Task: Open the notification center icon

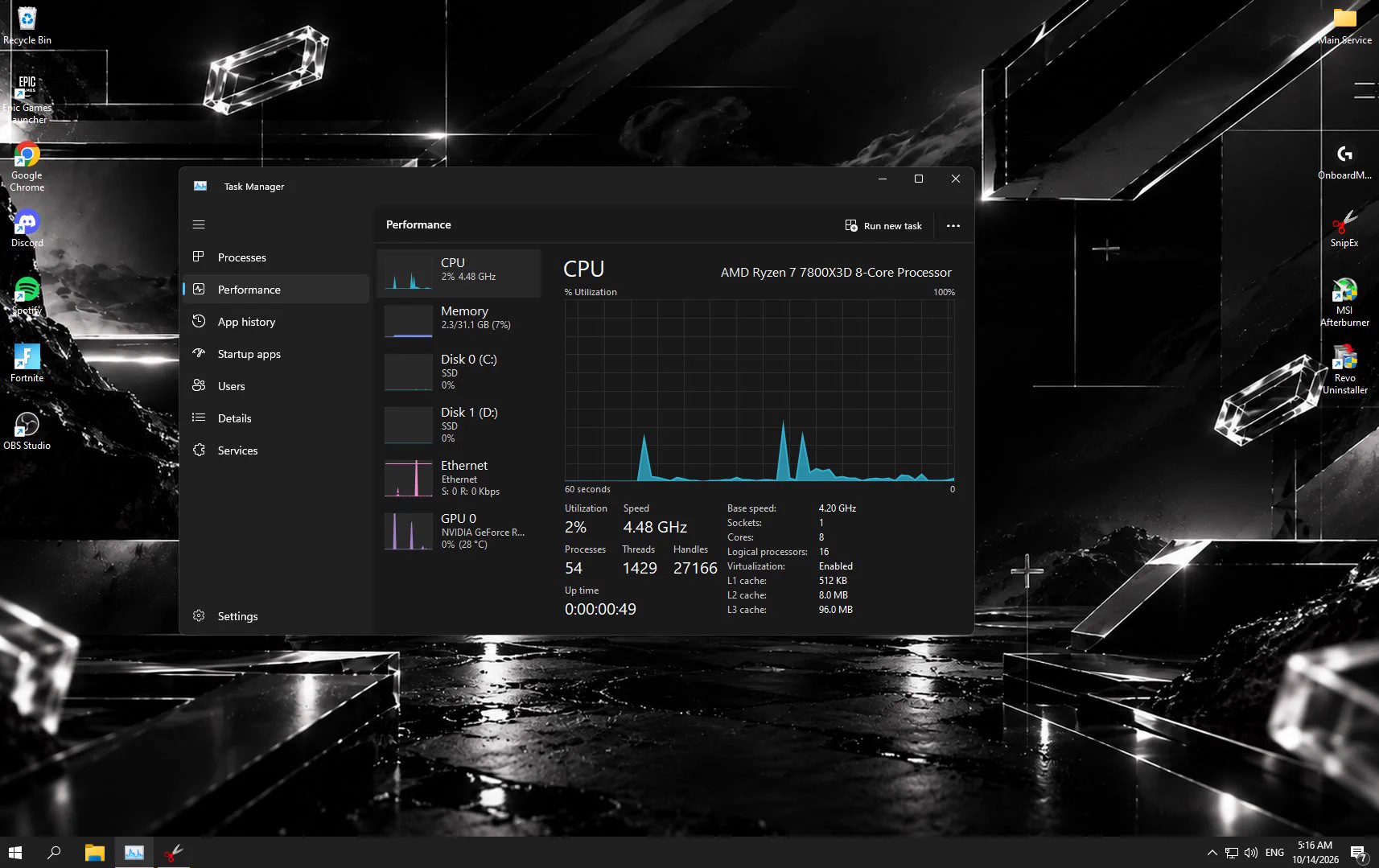Action: pos(1359,854)
